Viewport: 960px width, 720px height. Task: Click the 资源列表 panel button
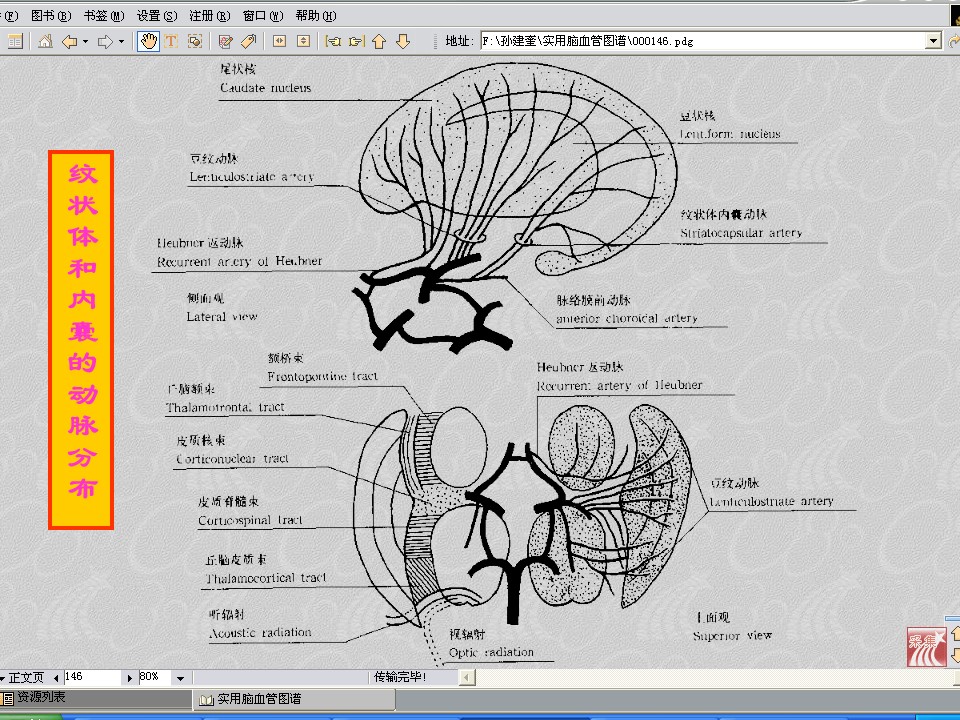click(40, 698)
